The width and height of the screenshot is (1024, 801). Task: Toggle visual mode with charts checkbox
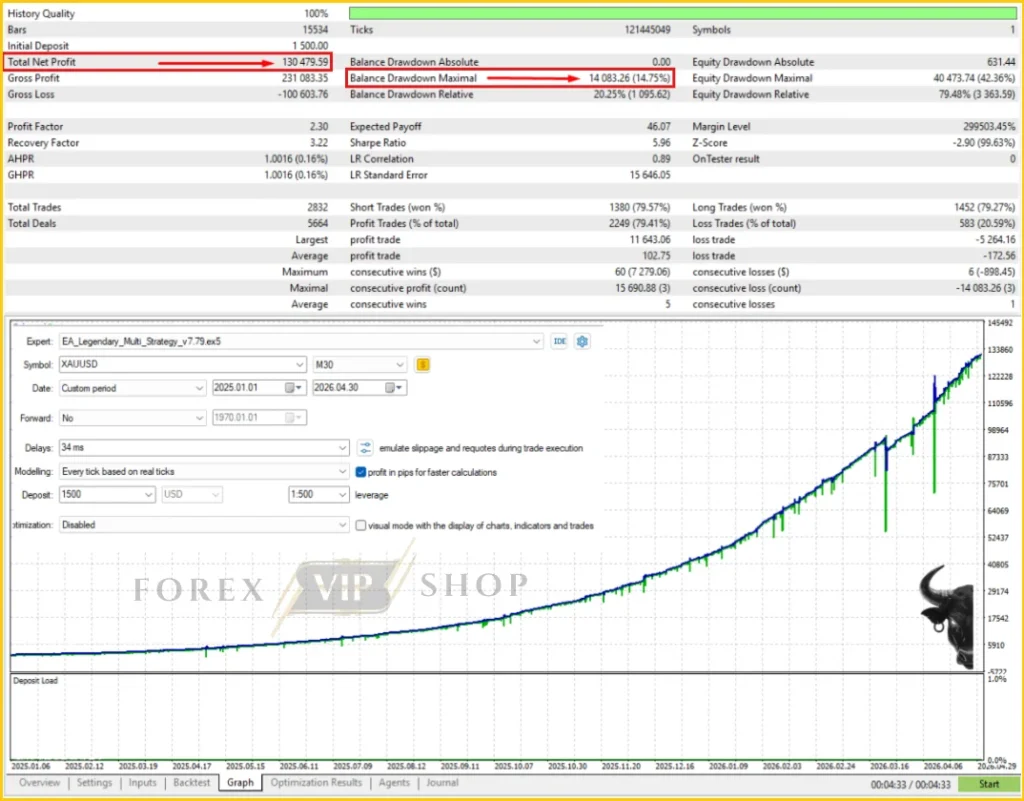click(360, 525)
